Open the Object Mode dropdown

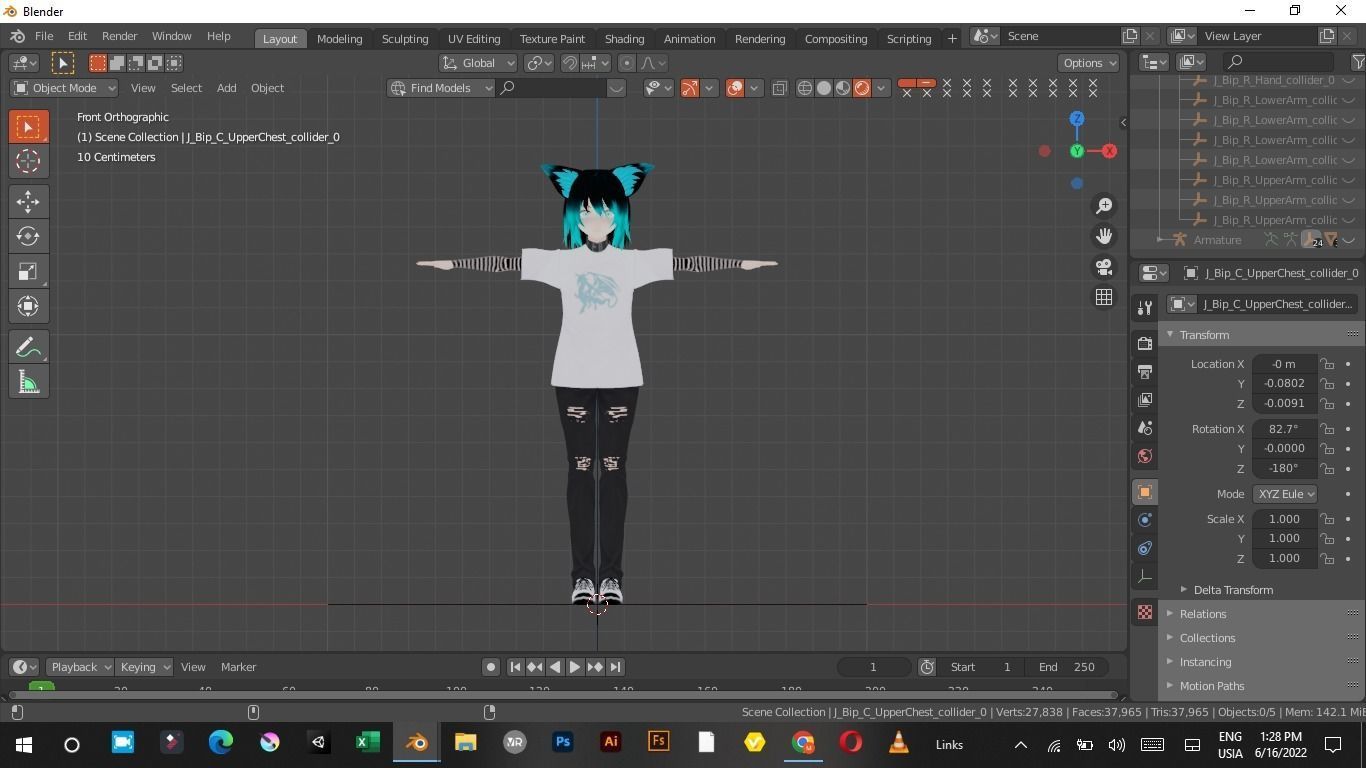[x=65, y=88]
